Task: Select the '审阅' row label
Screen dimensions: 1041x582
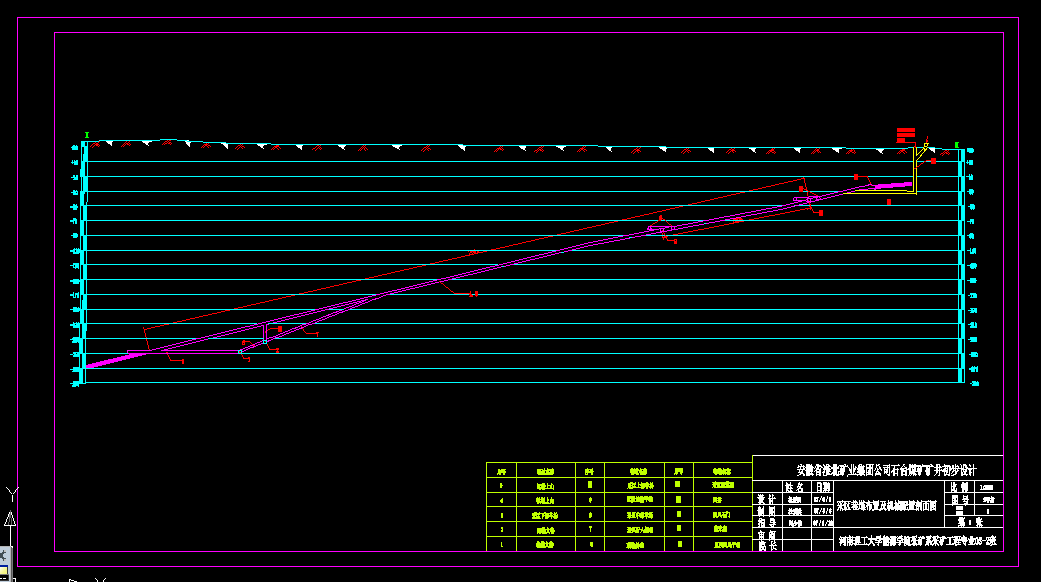Action: tap(766, 535)
